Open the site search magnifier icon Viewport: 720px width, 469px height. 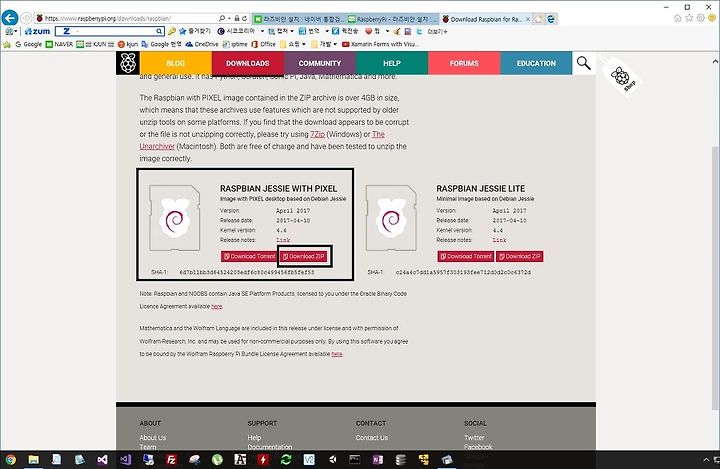click(584, 63)
